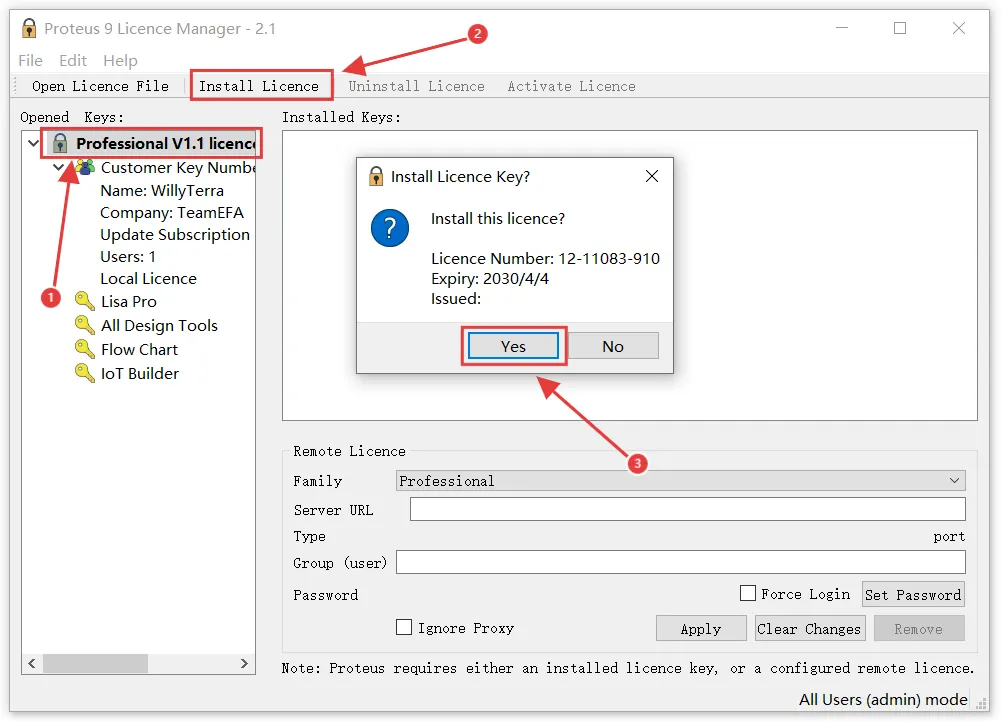The height and width of the screenshot is (722, 1002).
Task: Select the Local Licence row
Action: (x=148, y=279)
